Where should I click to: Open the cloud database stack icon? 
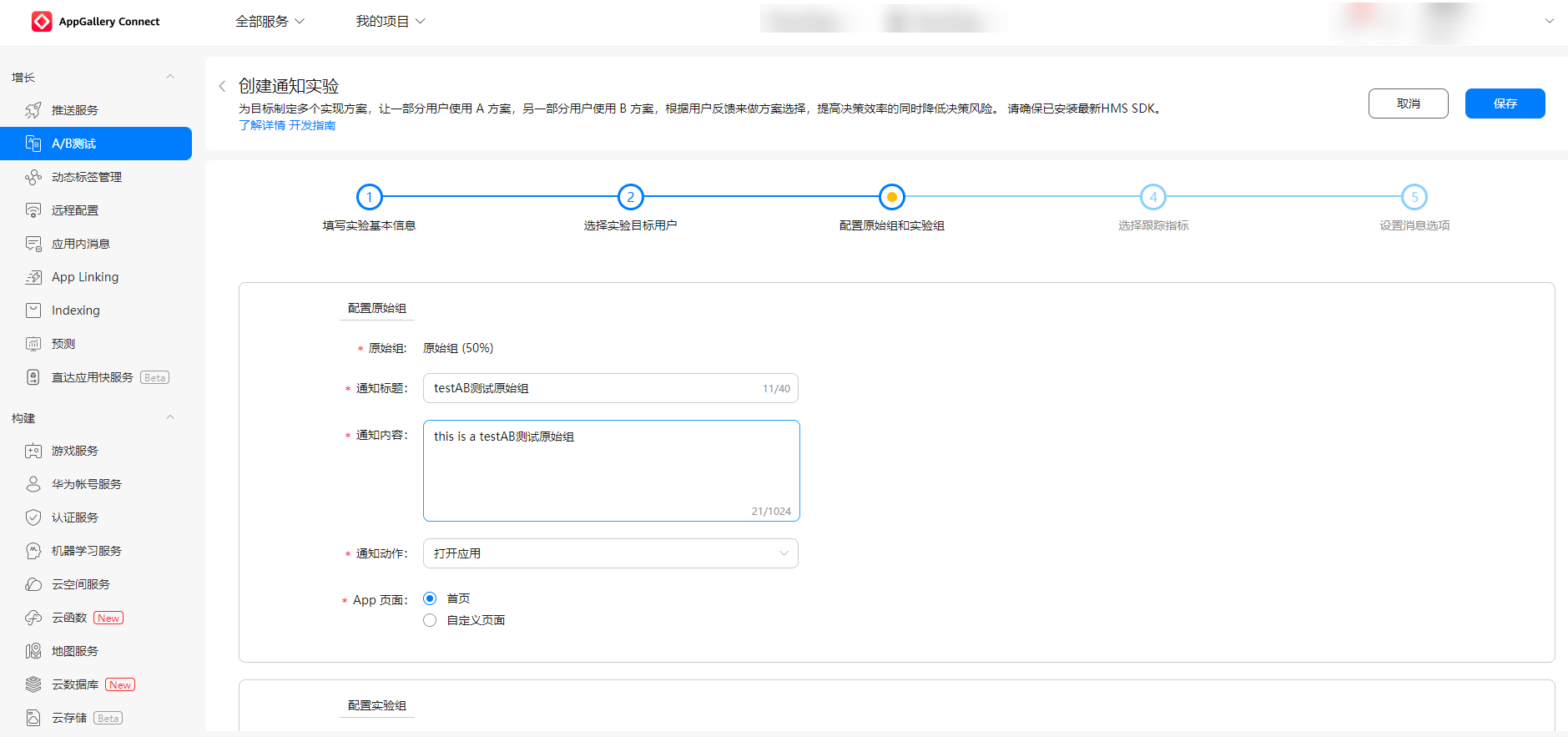point(33,684)
